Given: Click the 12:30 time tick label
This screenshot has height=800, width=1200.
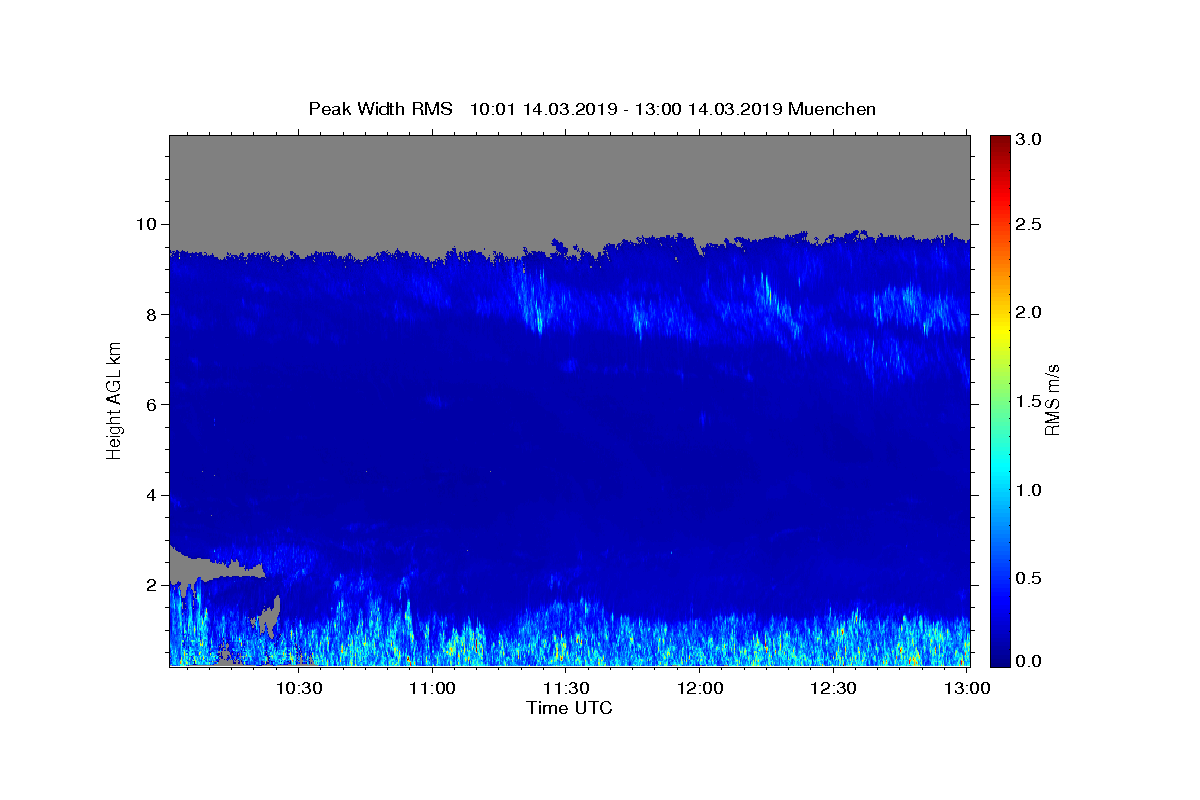Looking at the screenshot, I should (x=833, y=689).
